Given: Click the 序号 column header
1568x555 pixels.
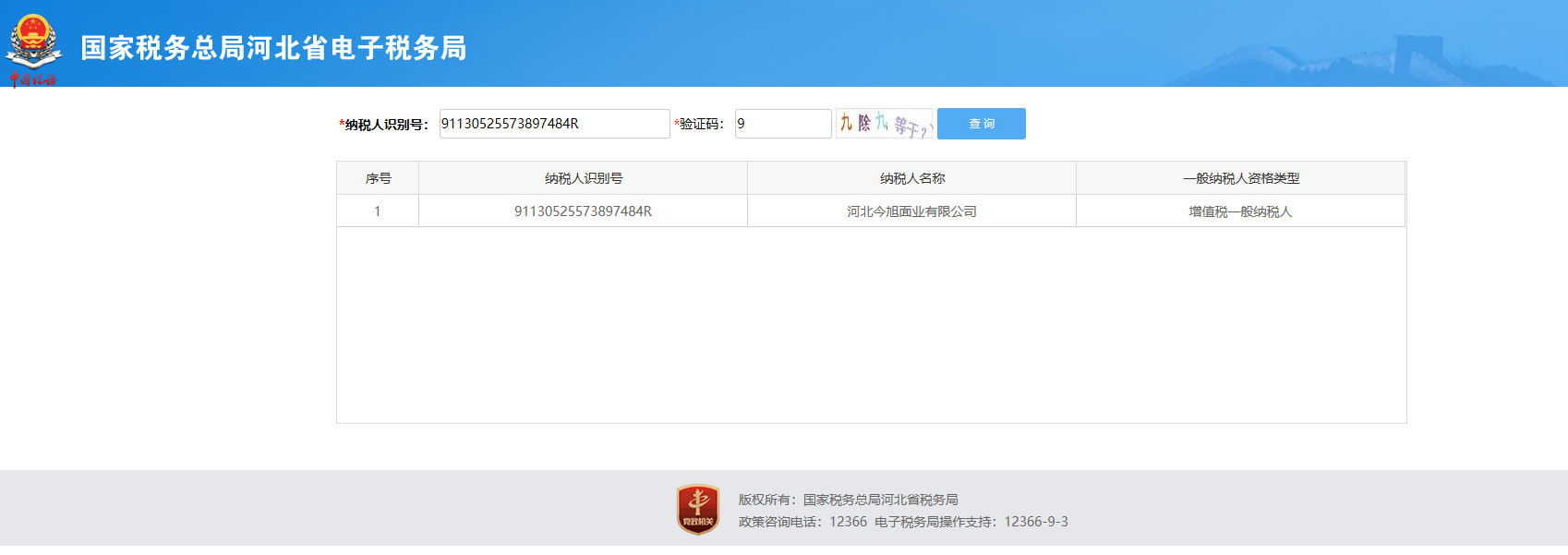Looking at the screenshot, I should click(378, 178).
